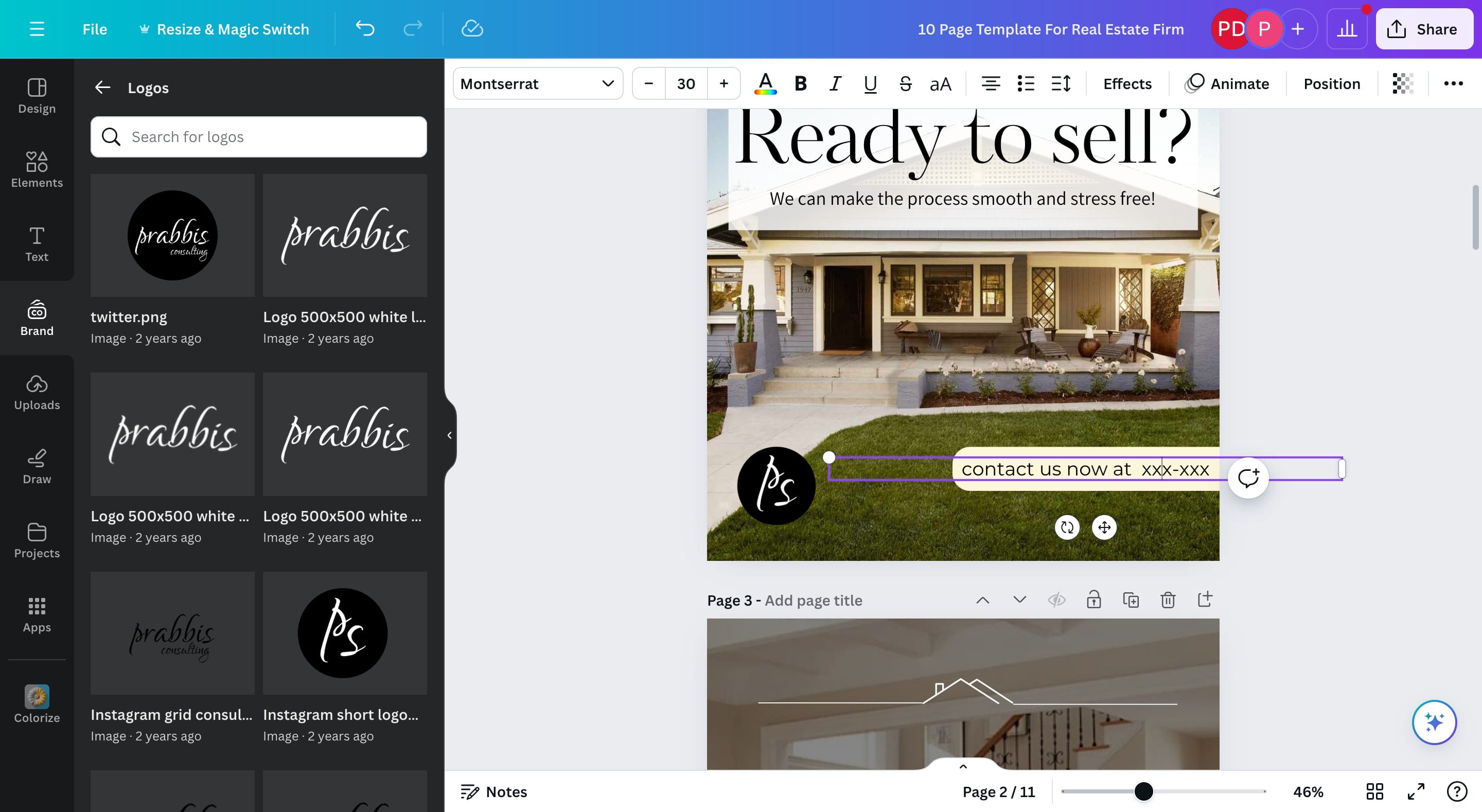Image resolution: width=1482 pixels, height=812 pixels.
Task: Open grid view of pages
Action: point(1374,792)
